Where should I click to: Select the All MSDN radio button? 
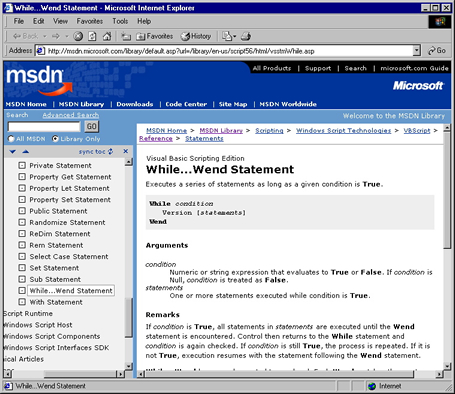(x=11, y=139)
